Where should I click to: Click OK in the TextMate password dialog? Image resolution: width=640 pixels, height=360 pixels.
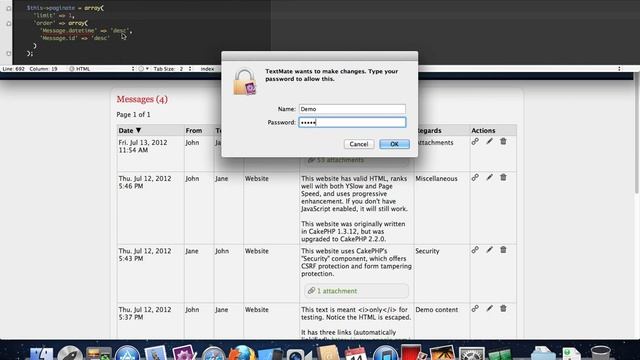click(x=394, y=144)
